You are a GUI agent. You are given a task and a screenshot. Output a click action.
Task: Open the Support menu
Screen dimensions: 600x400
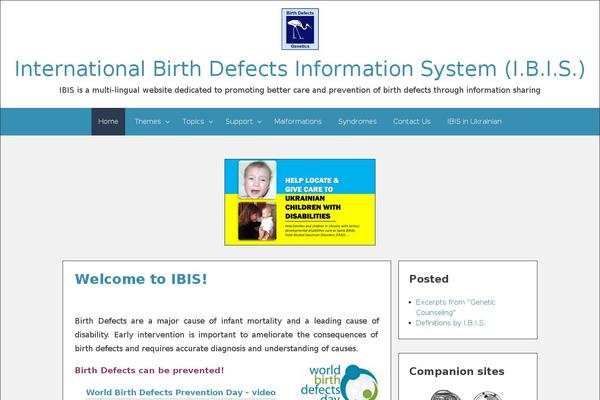[x=239, y=121]
